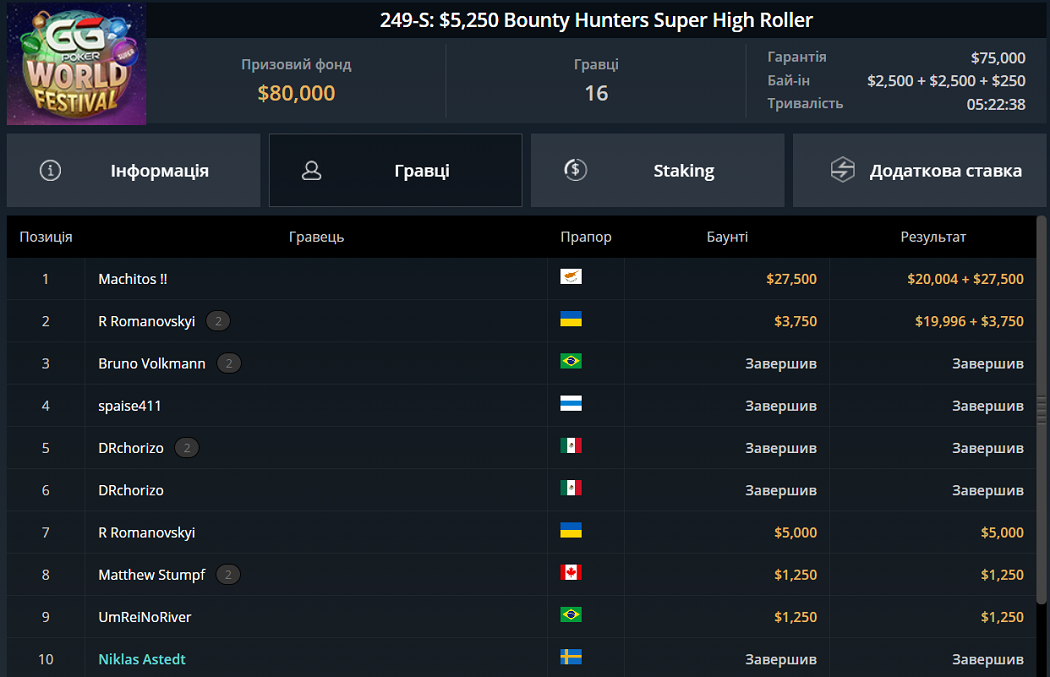Click the player list scrollbar handle
Screen dimensions: 1050x677
1042,410
